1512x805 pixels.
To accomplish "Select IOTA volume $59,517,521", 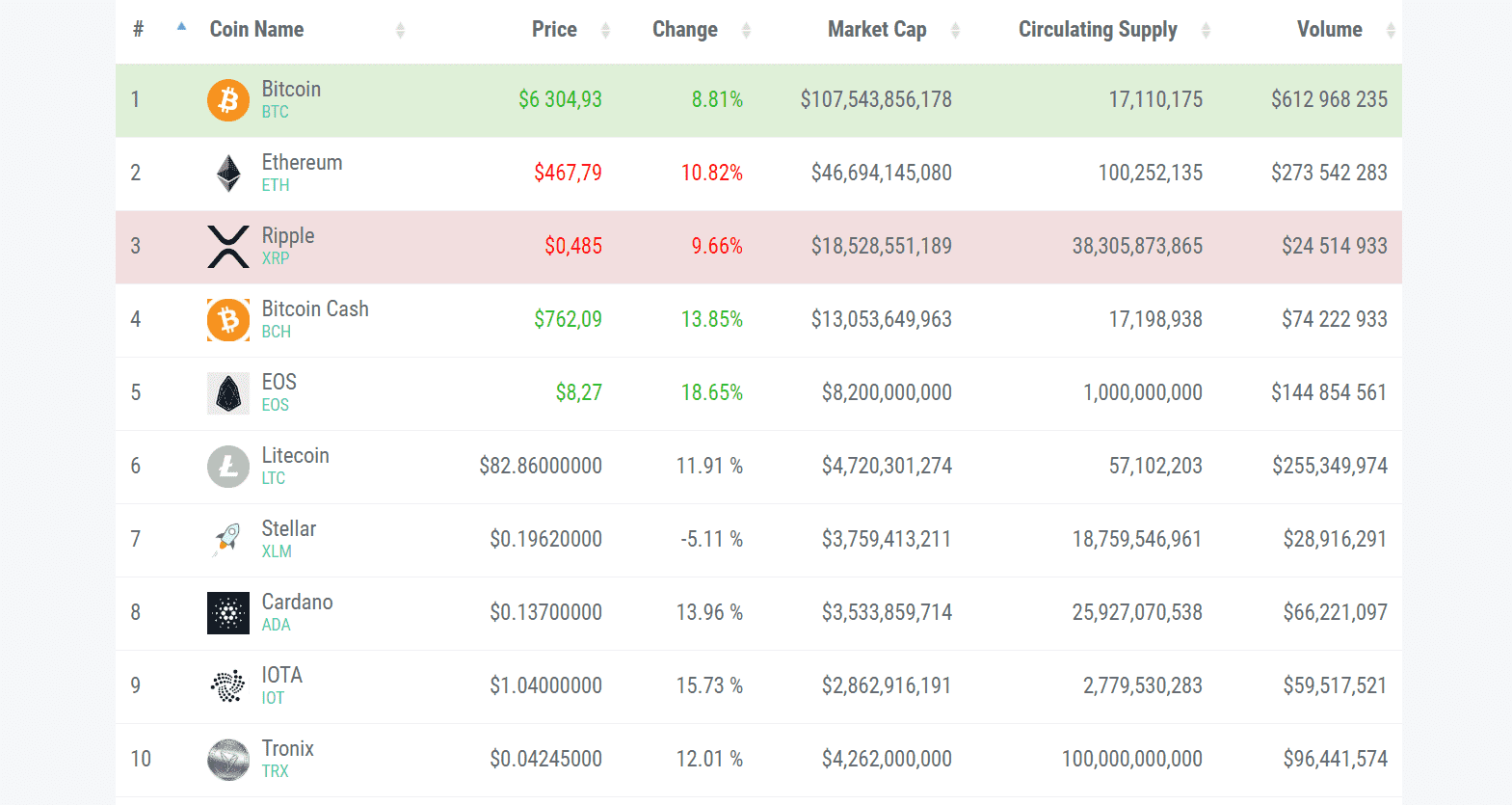I will [1336, 685].
